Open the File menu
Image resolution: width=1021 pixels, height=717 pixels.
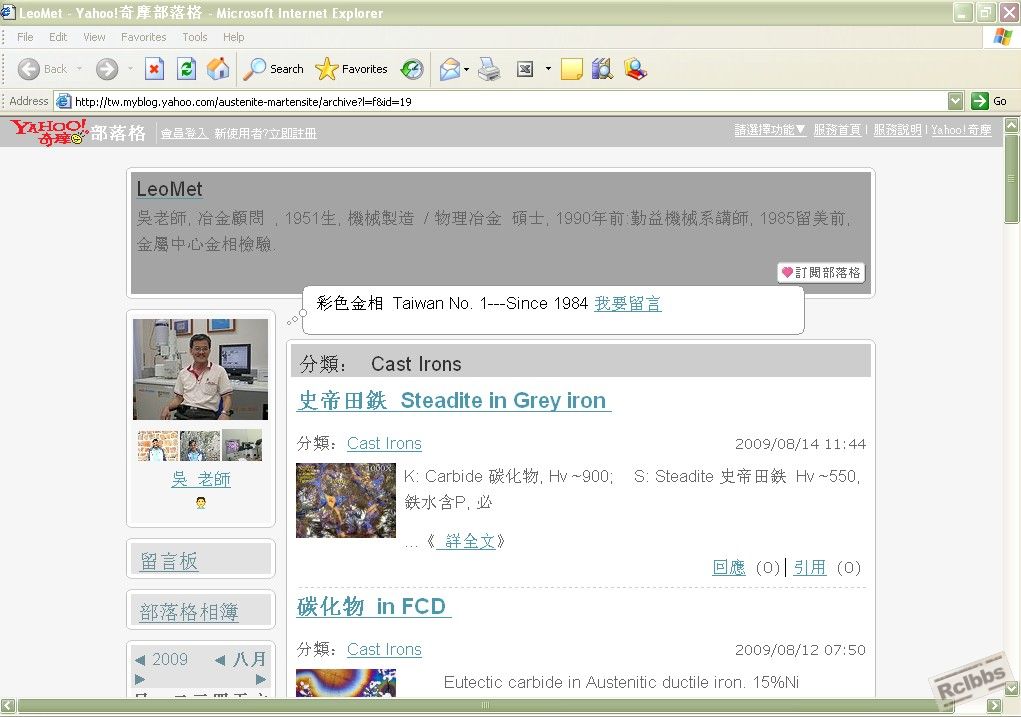point(25,37)
